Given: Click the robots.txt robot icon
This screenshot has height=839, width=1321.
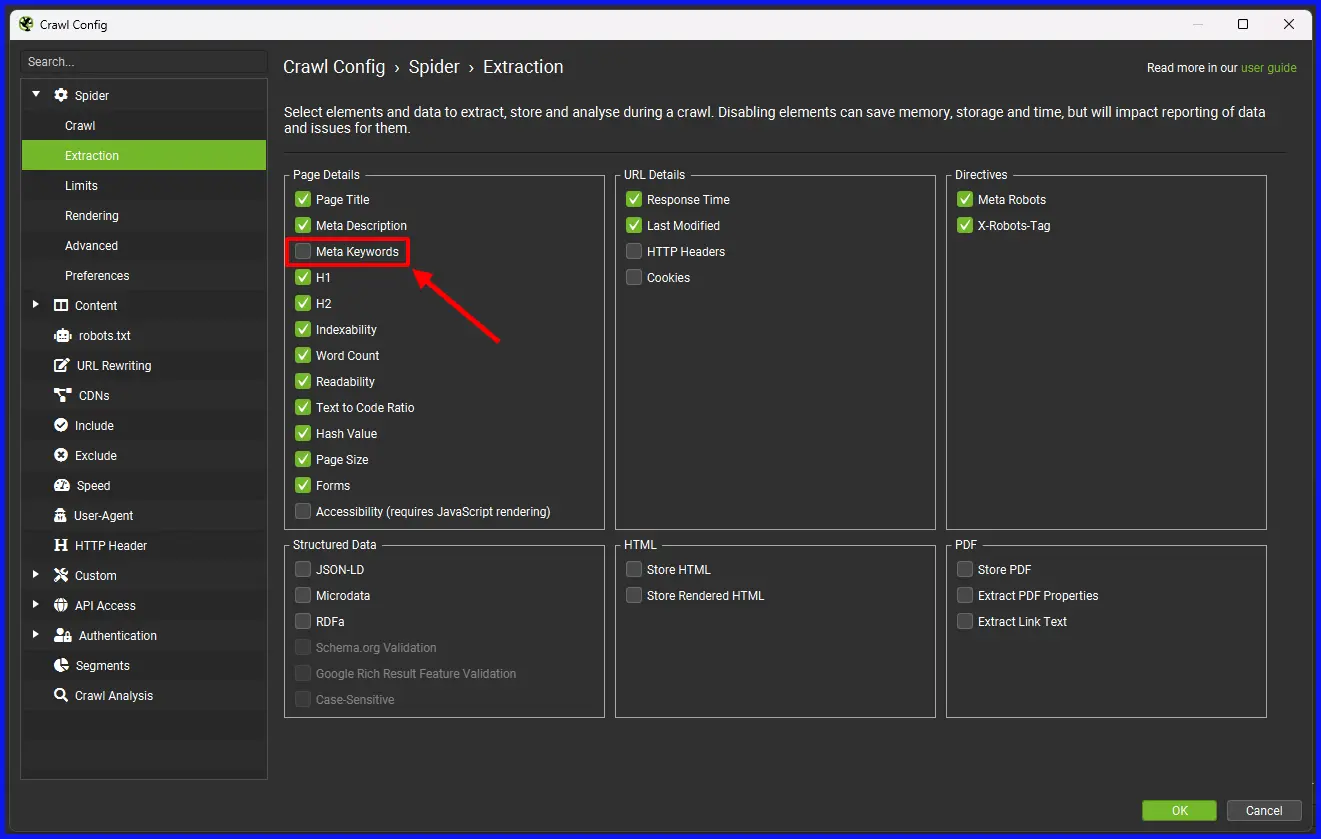Looking at the screenshot, I should click(x=62, y=335).
